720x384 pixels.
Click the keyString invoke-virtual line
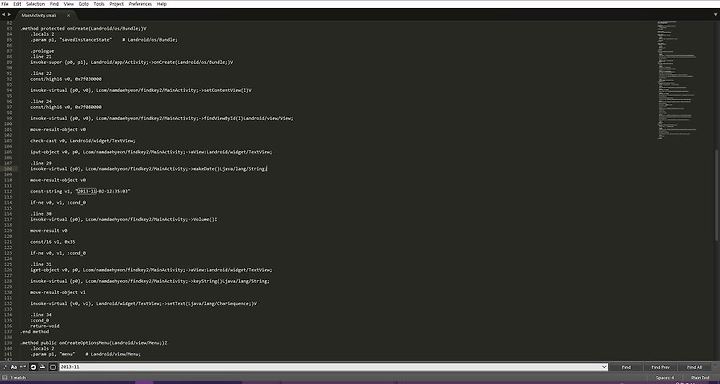point(150,281)
